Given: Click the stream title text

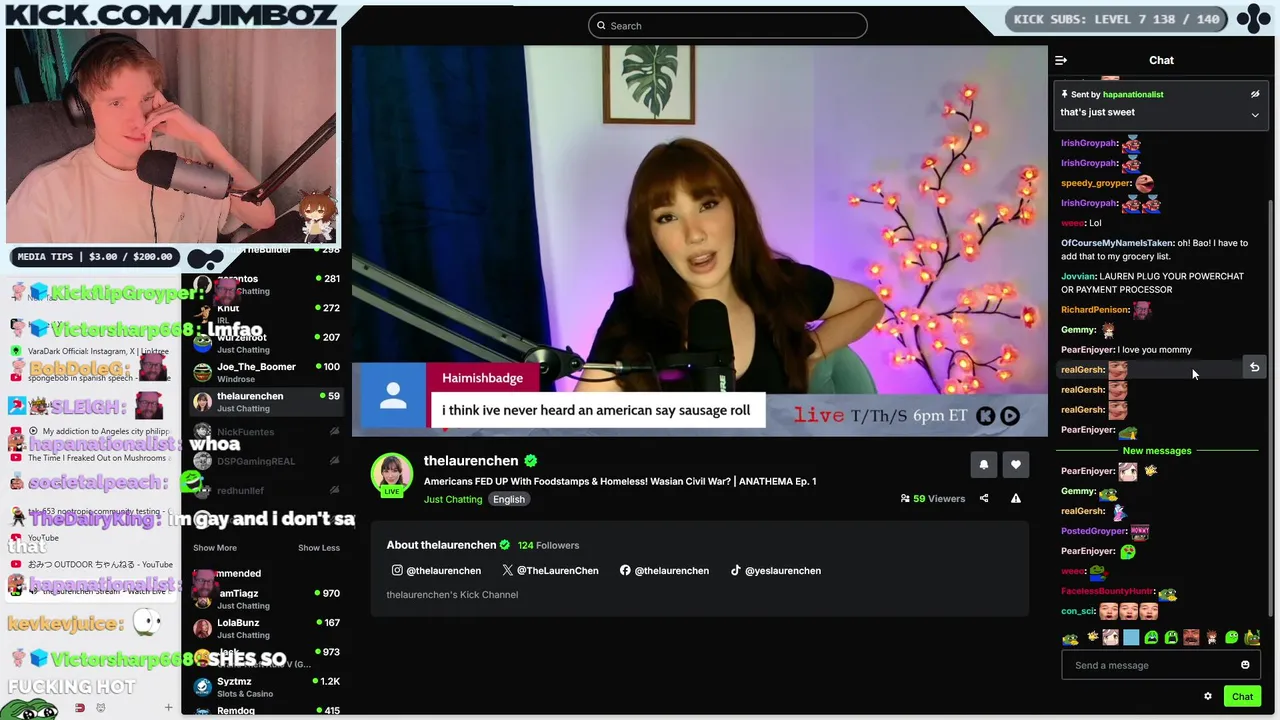Looking at the screenshot, I should coord(620,481).
